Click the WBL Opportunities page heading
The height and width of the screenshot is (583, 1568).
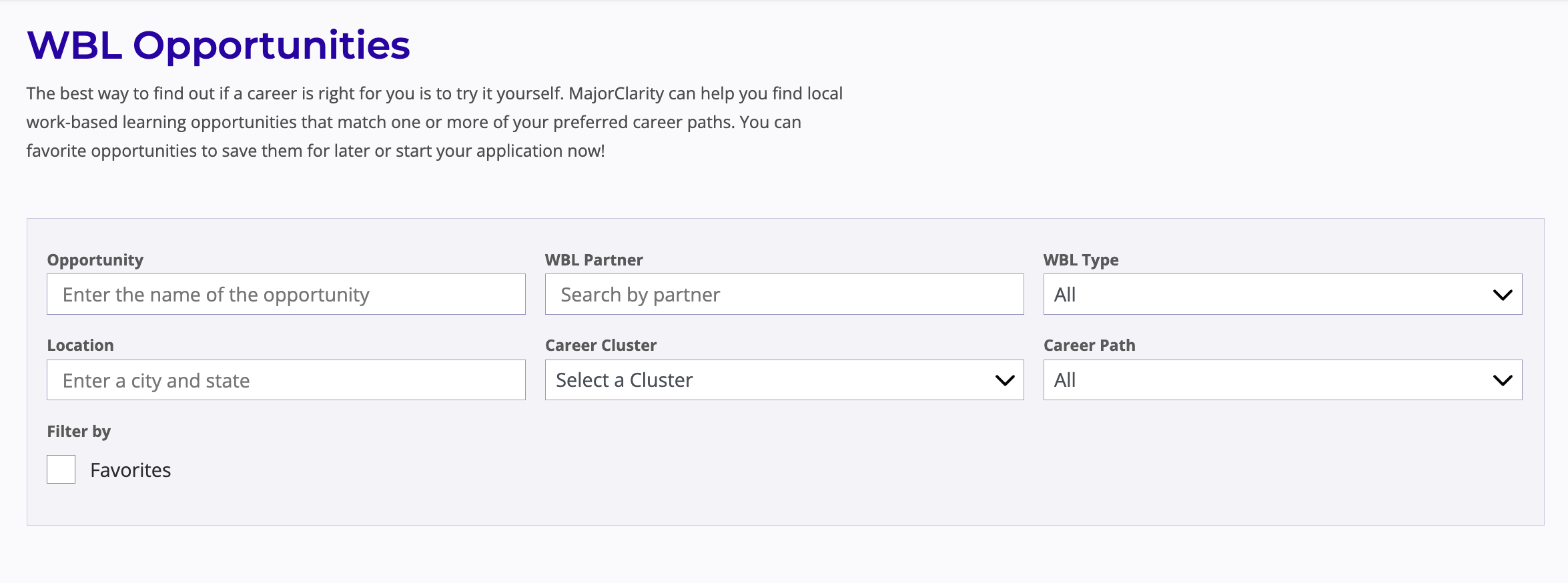point(218,45)
